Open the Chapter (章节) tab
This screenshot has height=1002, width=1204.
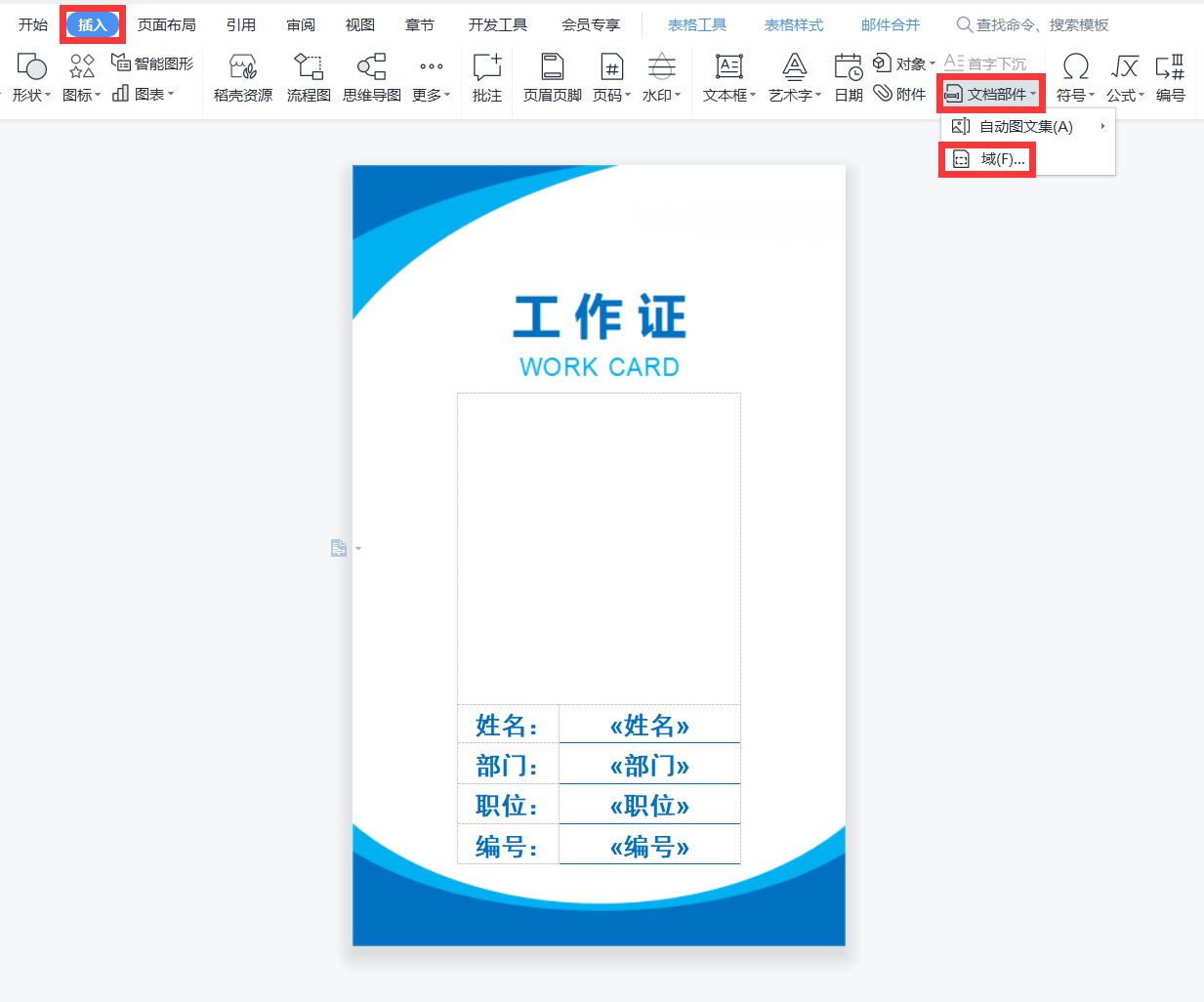pos(420,24)
